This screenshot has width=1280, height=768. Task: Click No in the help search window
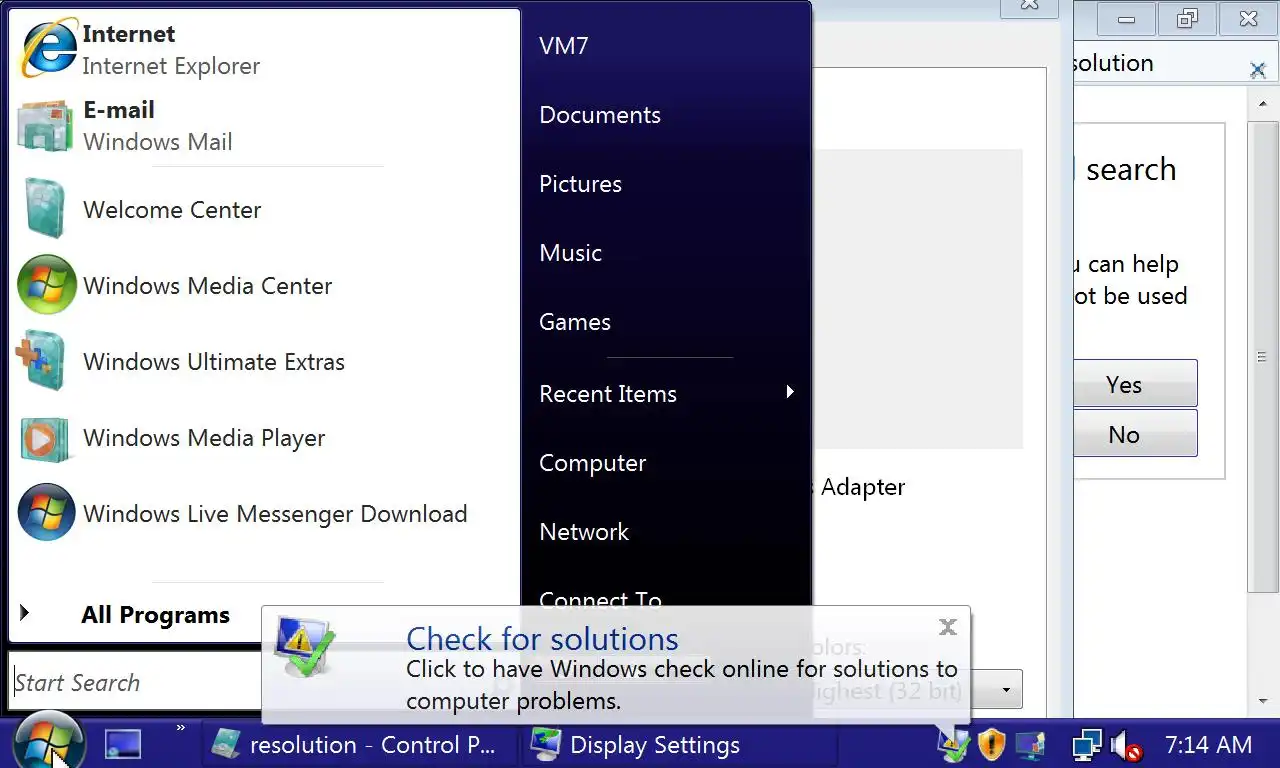(1135, 434)
